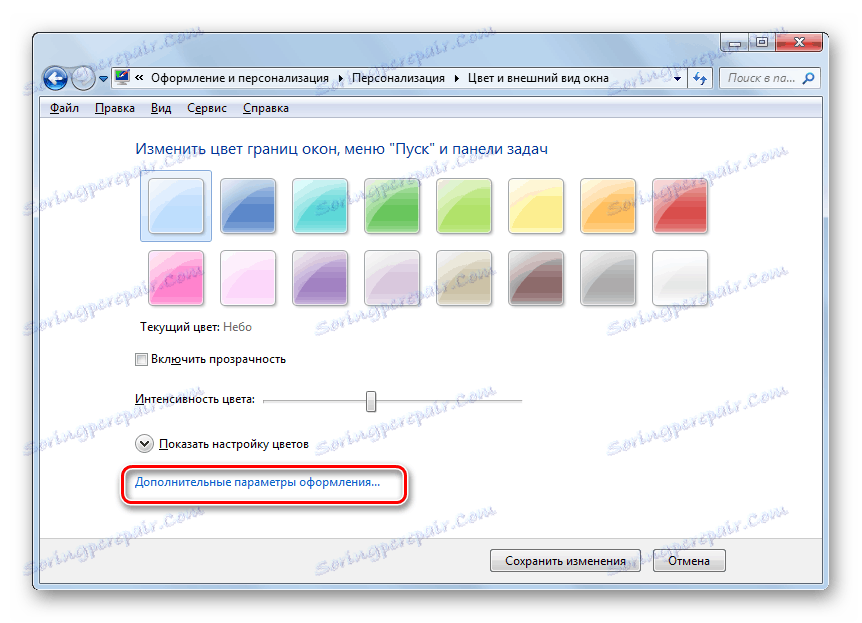
Task: Click the 'Текущий цвет: Небо' text
Action: point(196,327)
